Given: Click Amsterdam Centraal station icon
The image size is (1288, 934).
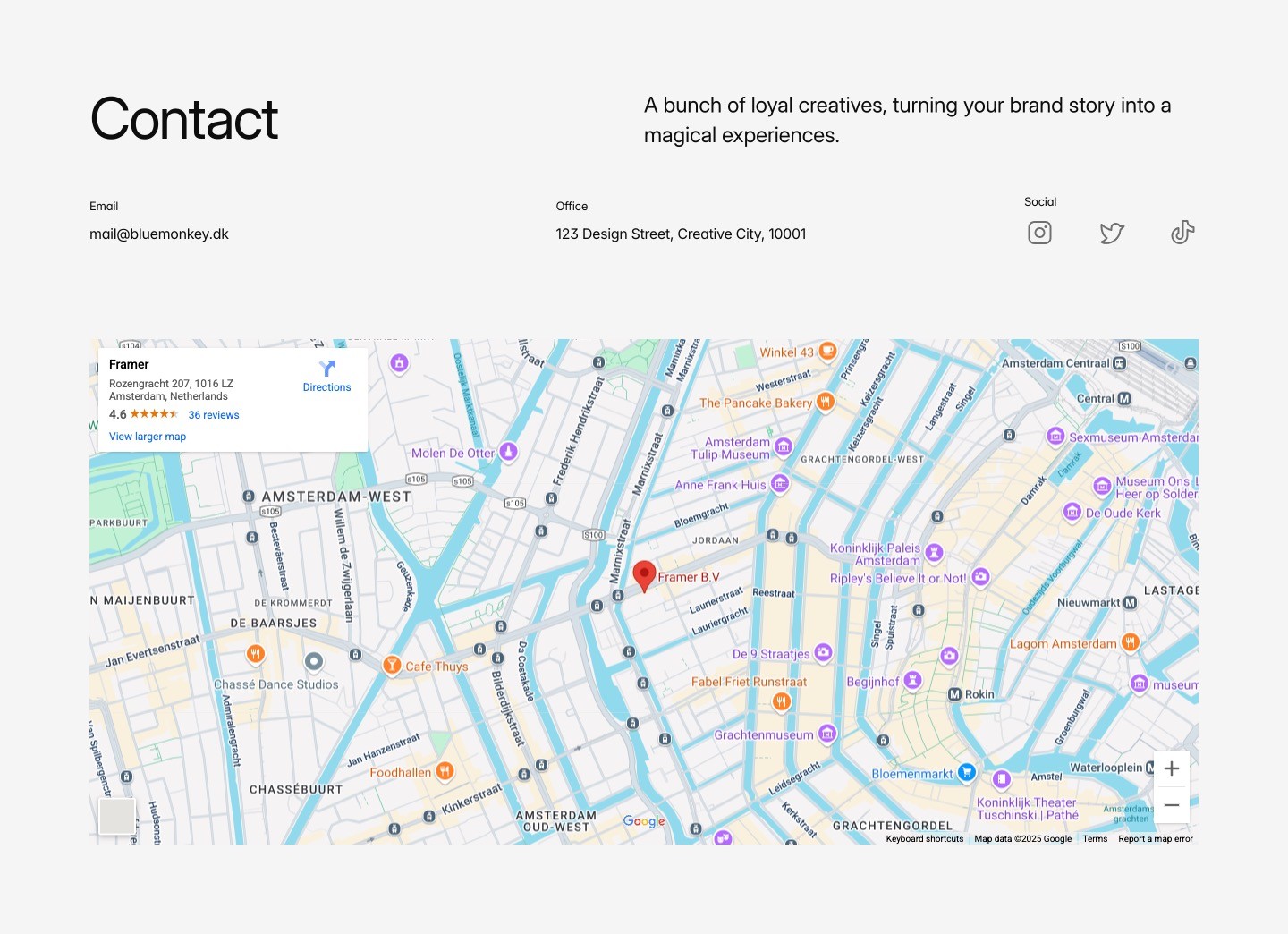Looking at the screenshot, I should [1120, 363].
